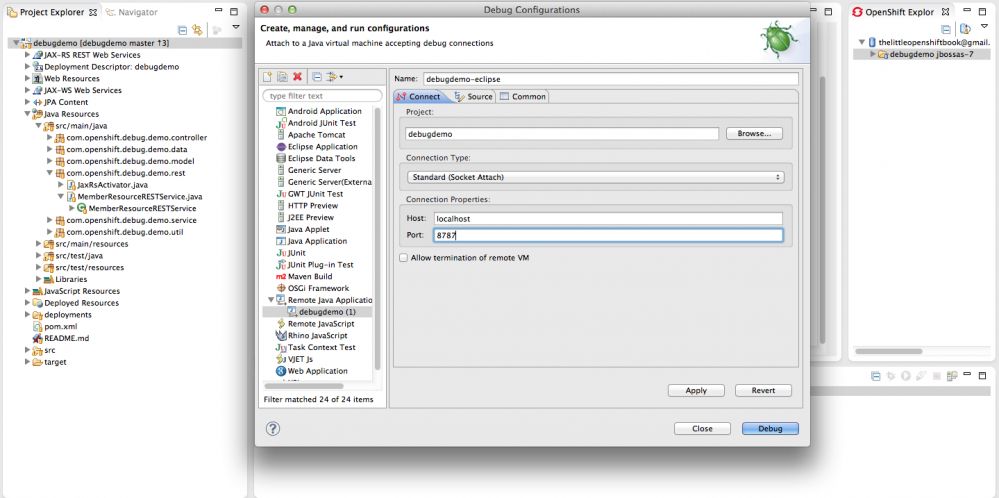The width and height of the screenshot is (999, 498).
Task: Open the Connection Type dropdown
Action: (x=595, y=177)
